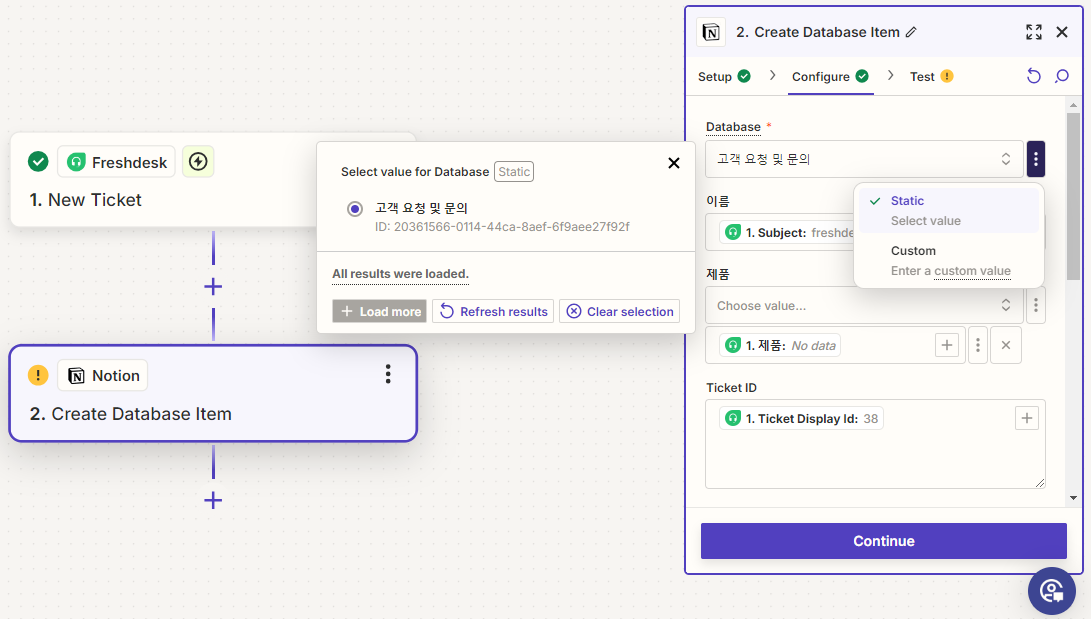Image resolution: width=1091 pixels, height=619 pixels.
Task: Choose the Custom value option
Action: (x=949, y=260)
